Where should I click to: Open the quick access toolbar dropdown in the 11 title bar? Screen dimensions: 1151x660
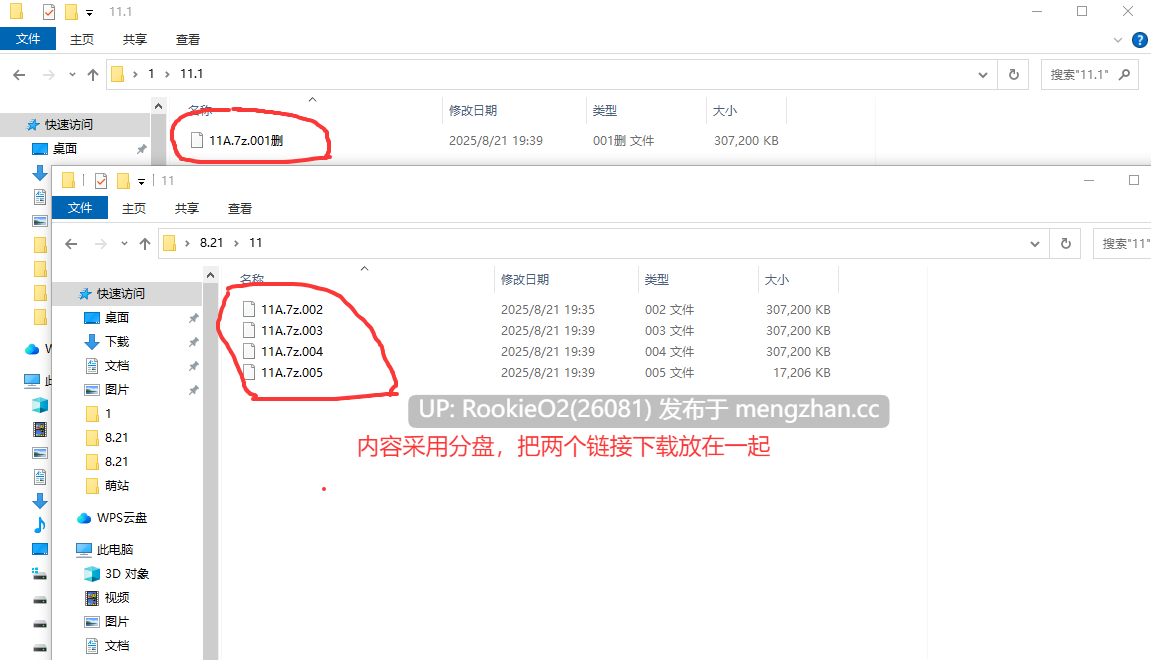click(x=142, y=181)
